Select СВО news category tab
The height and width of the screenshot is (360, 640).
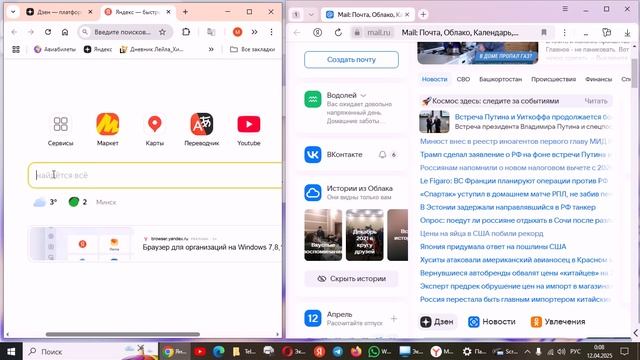coord(463,79)
